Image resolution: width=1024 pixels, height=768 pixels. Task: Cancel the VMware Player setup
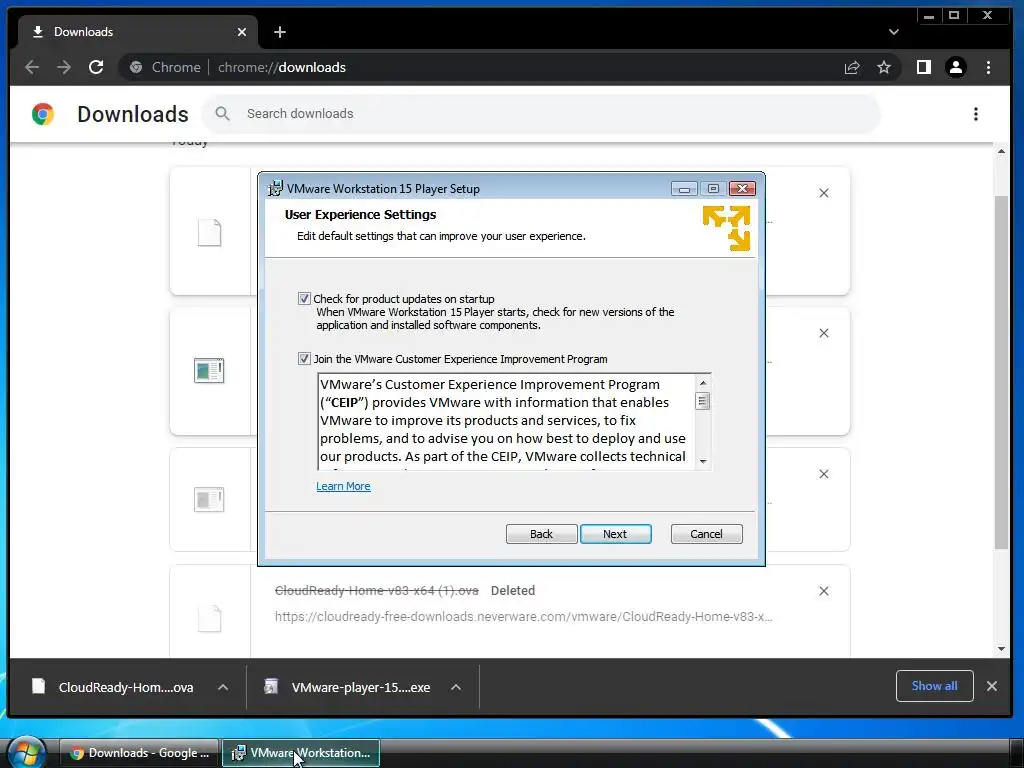click(707, 534)
